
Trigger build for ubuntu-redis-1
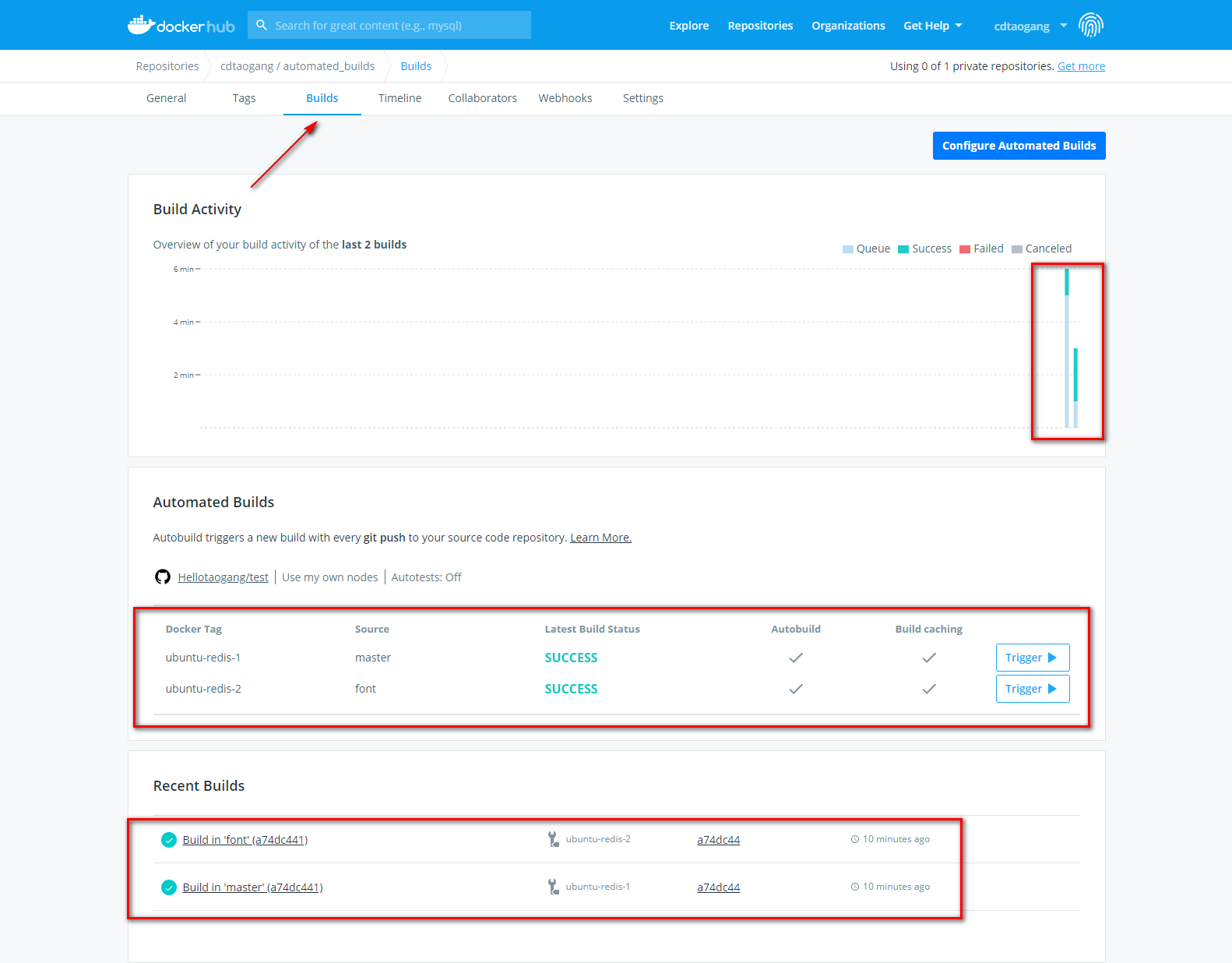1032,658
